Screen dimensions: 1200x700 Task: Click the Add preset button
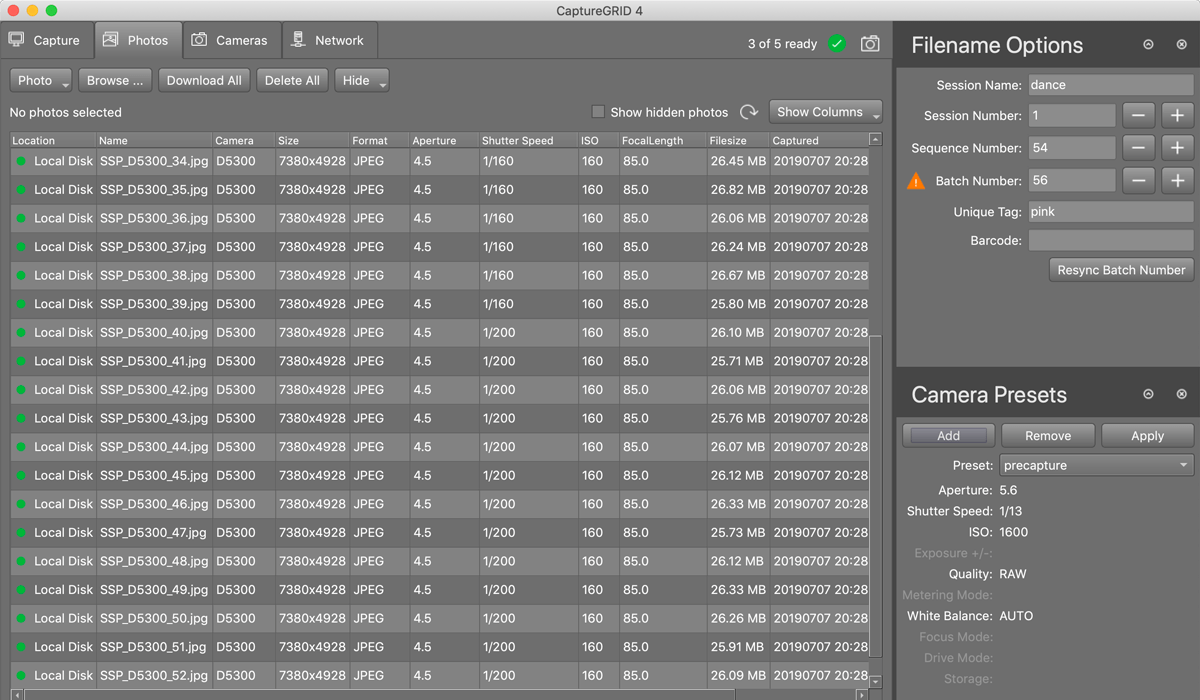click(x=949, y=435)
